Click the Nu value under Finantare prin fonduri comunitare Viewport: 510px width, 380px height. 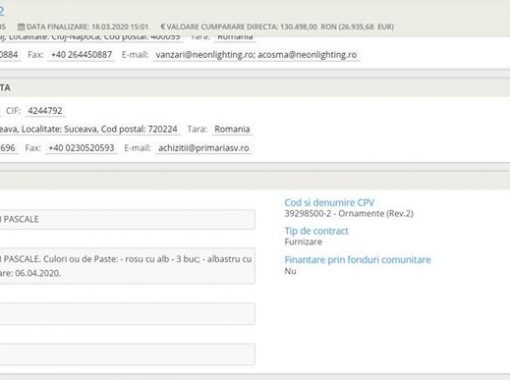290,271
